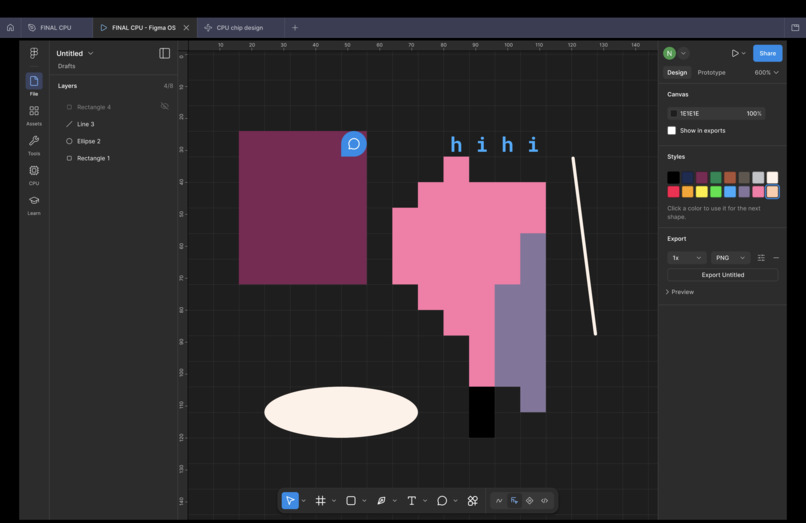This screenshot has width=806, height=523.
Task: Switch to Draw mode squiggle icon
Action: tap(499, 500)
